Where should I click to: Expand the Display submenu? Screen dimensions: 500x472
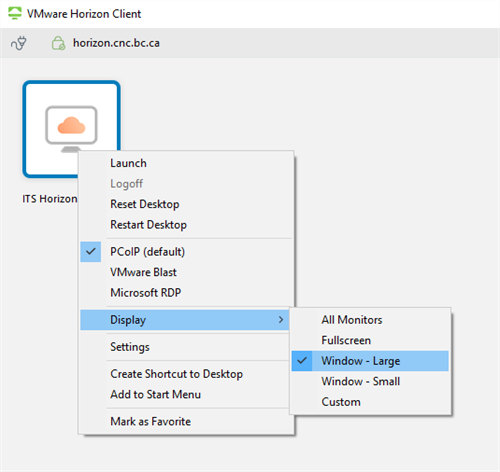(185, 320)
